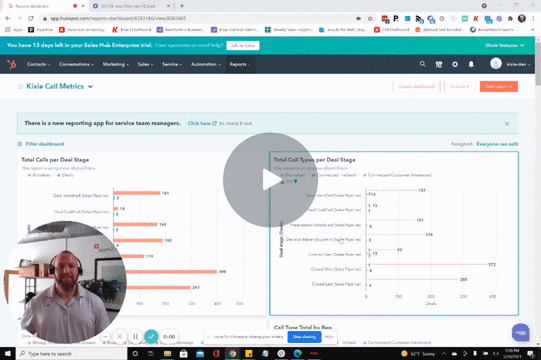The height and width of the screenshot is (360, 541).
Task: Open the notifications bell
Action: [471, 64]
